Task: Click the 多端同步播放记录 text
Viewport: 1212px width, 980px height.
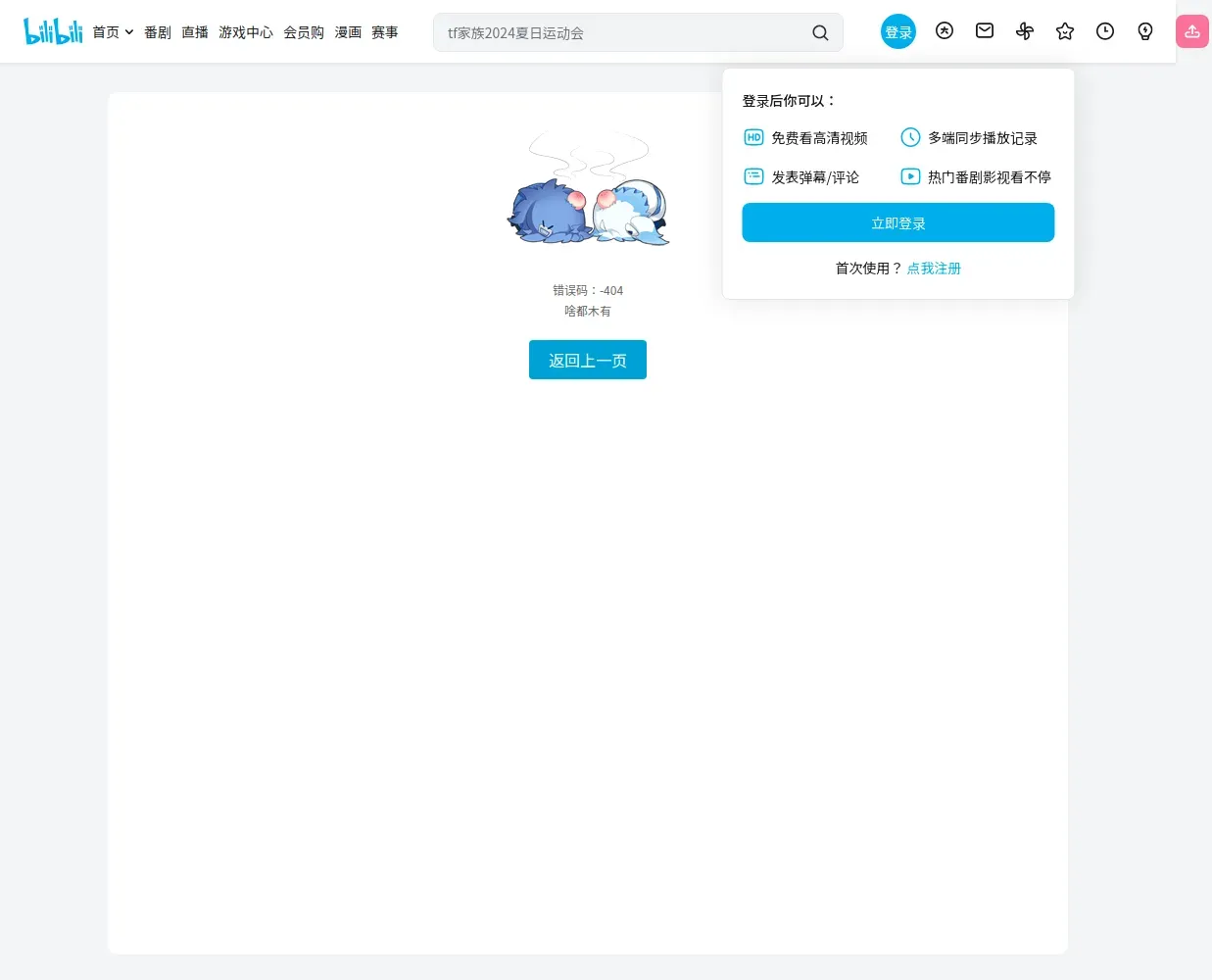Action: tap(983, 138)
